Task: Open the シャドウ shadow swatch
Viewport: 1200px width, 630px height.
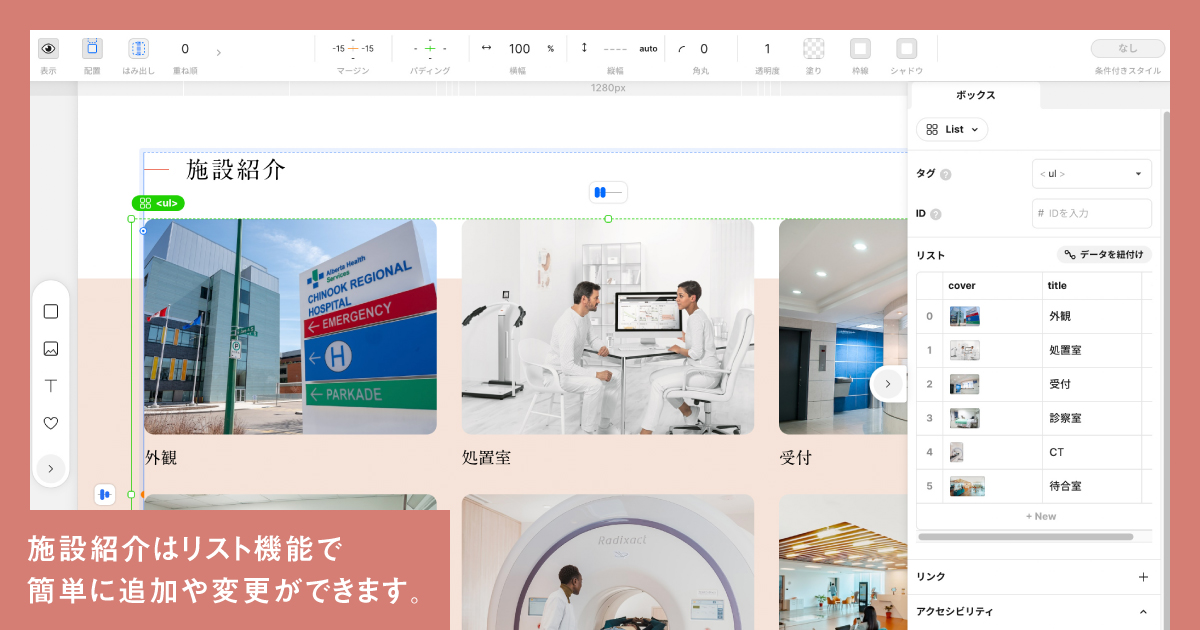Action: pyautogui.click(x=906, y=48)
